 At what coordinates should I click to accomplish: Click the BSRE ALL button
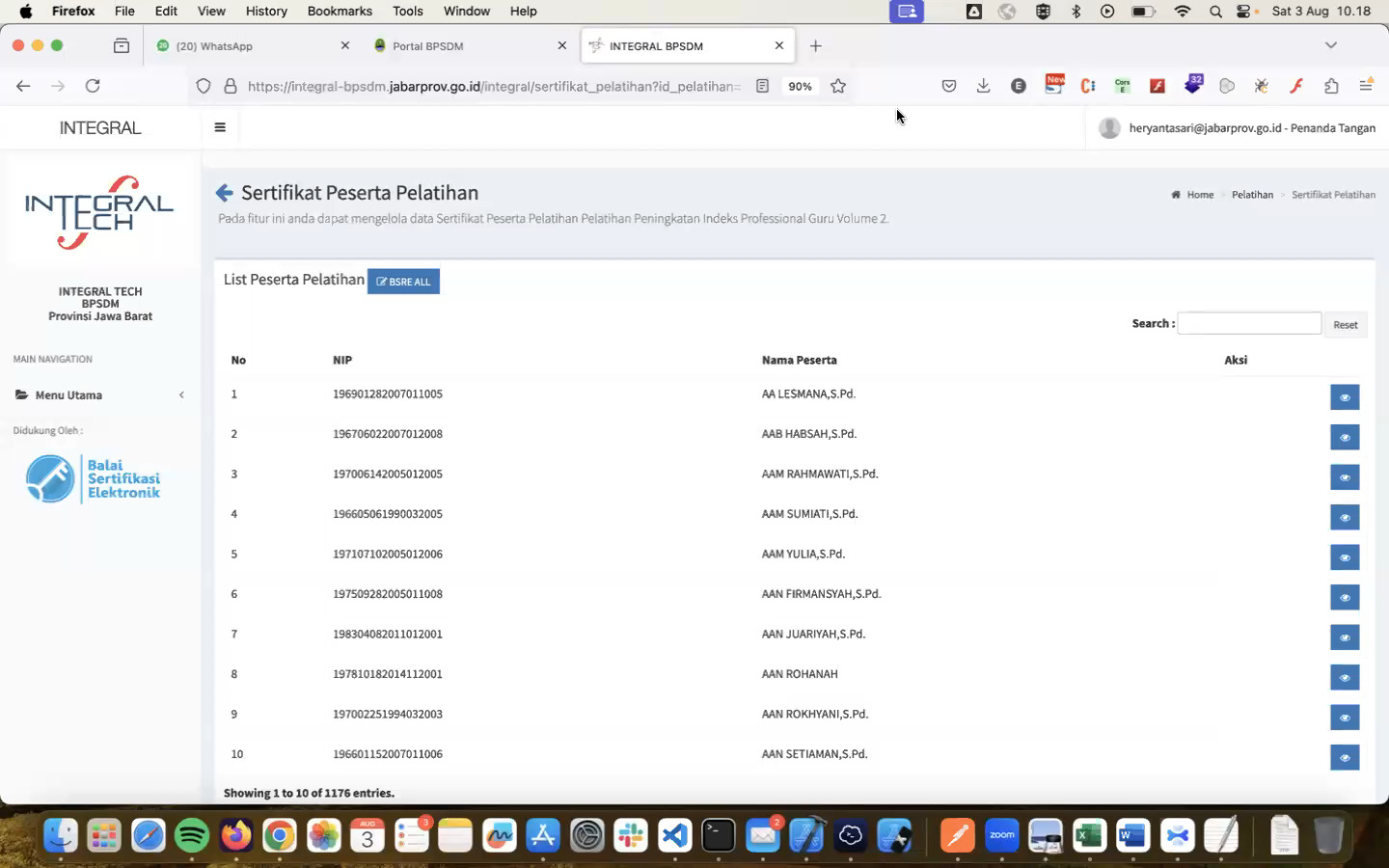tap(403, 282)
